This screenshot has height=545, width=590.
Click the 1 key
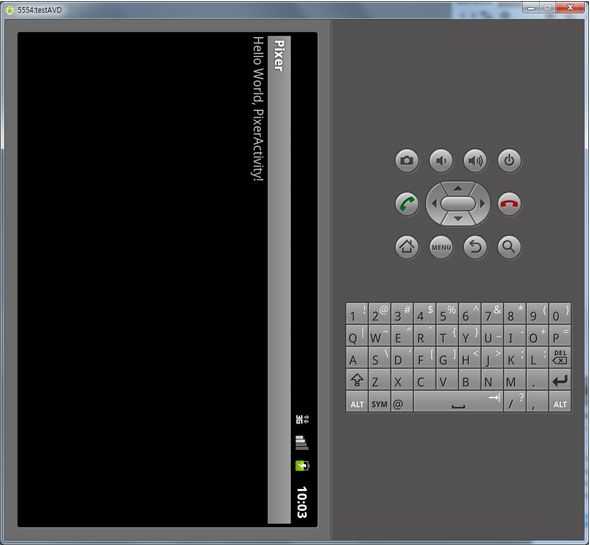(x=357, y=313)
